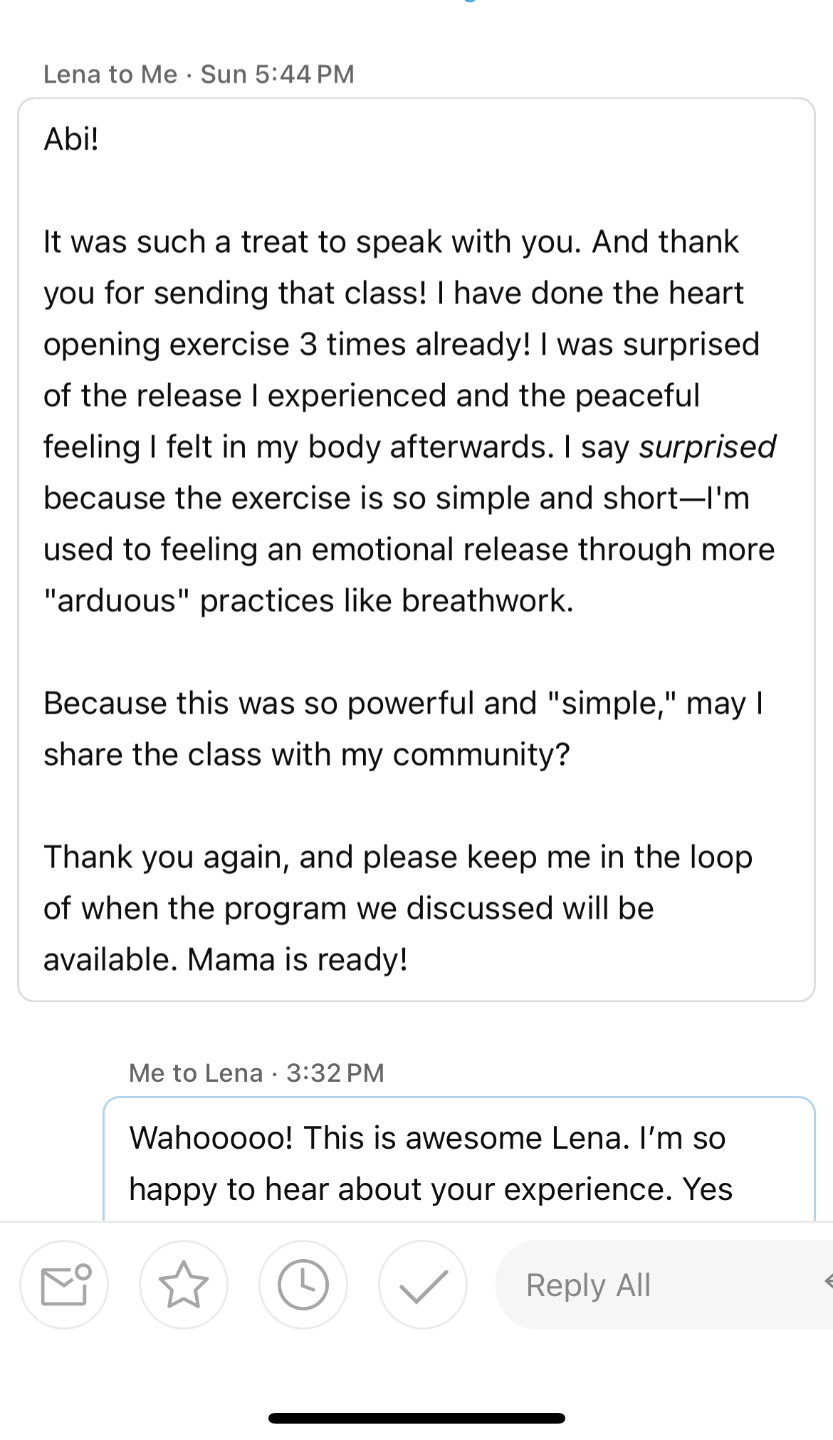Star this email conversation
833x1440 pixels.
point(183,1285)
